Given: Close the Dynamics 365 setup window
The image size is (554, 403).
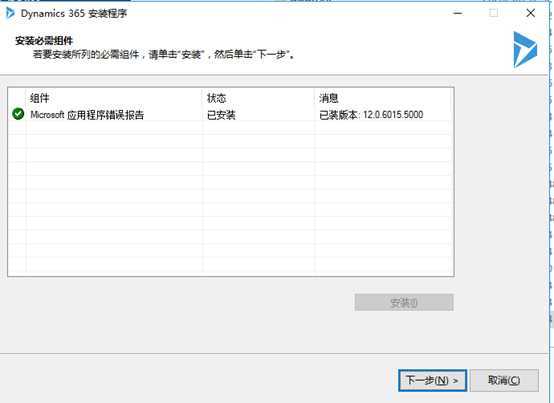Looking at the screenshot, I should (x=531, y=13).
